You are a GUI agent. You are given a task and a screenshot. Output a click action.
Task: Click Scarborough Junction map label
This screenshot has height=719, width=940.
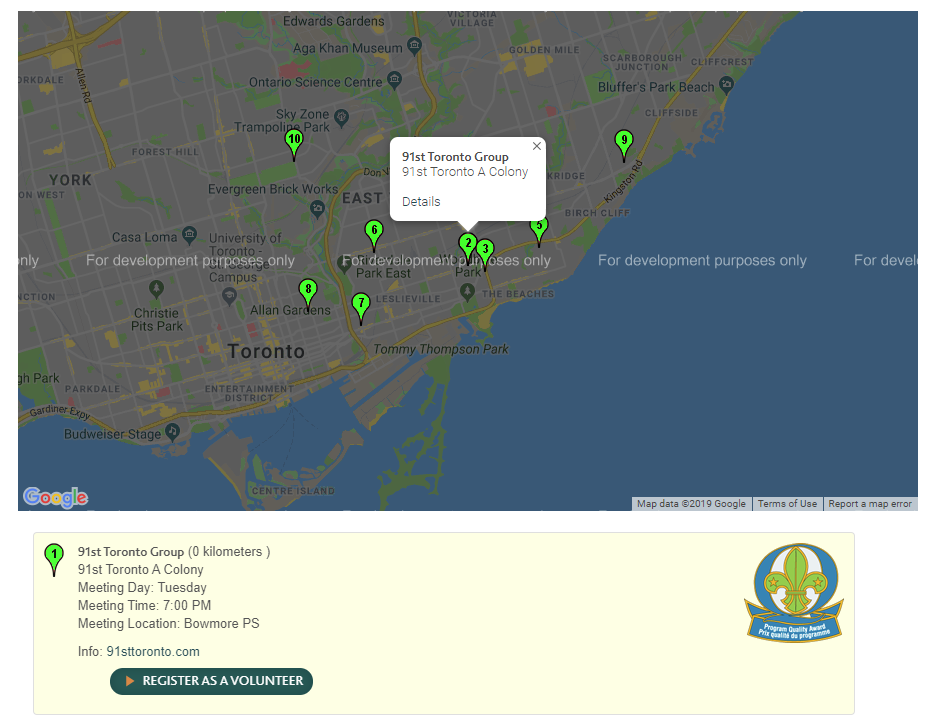click(642, 62)
